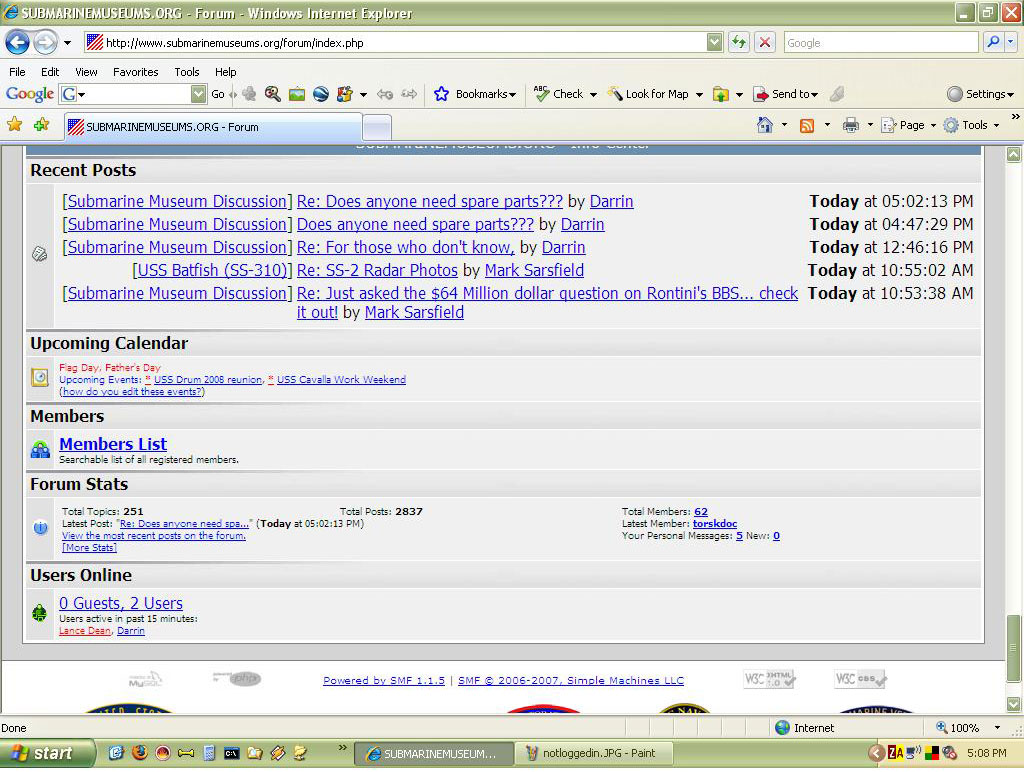Click the Add to Favorites icon

pyautogui.click(x=41, y=125)
